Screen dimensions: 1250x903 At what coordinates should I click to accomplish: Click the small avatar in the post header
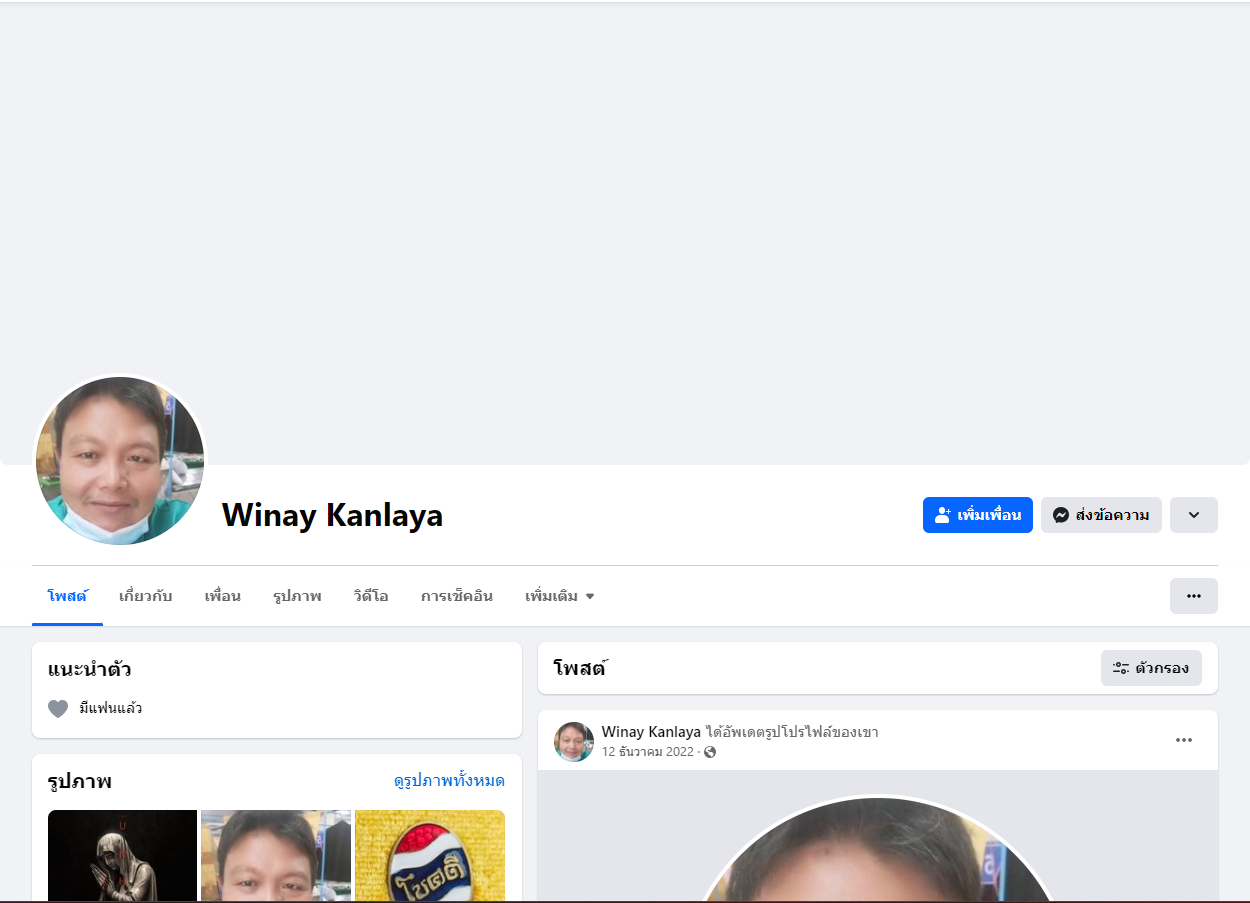(574, 742)
